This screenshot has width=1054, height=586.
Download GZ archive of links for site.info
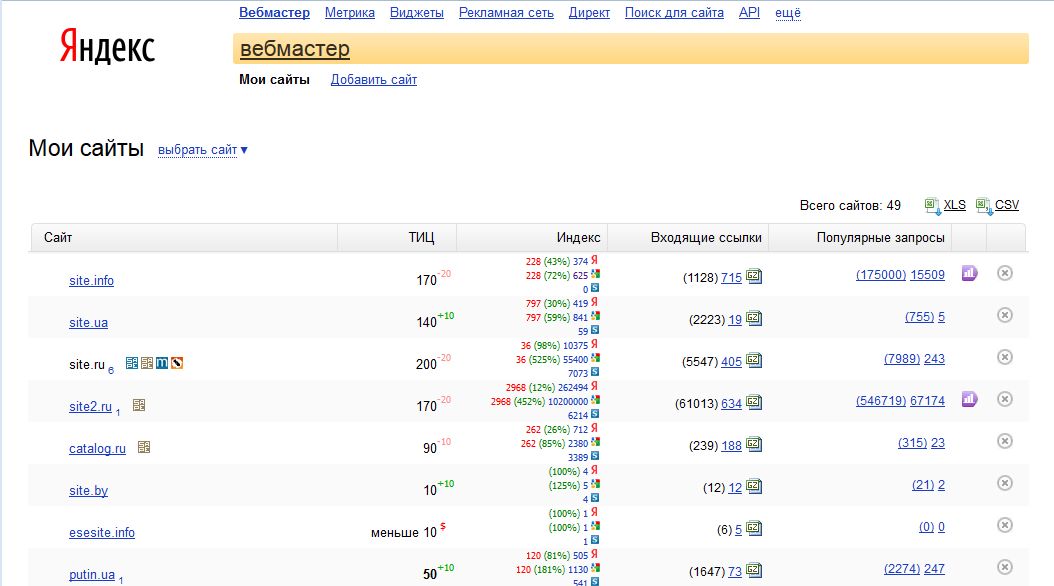[754, 276]
